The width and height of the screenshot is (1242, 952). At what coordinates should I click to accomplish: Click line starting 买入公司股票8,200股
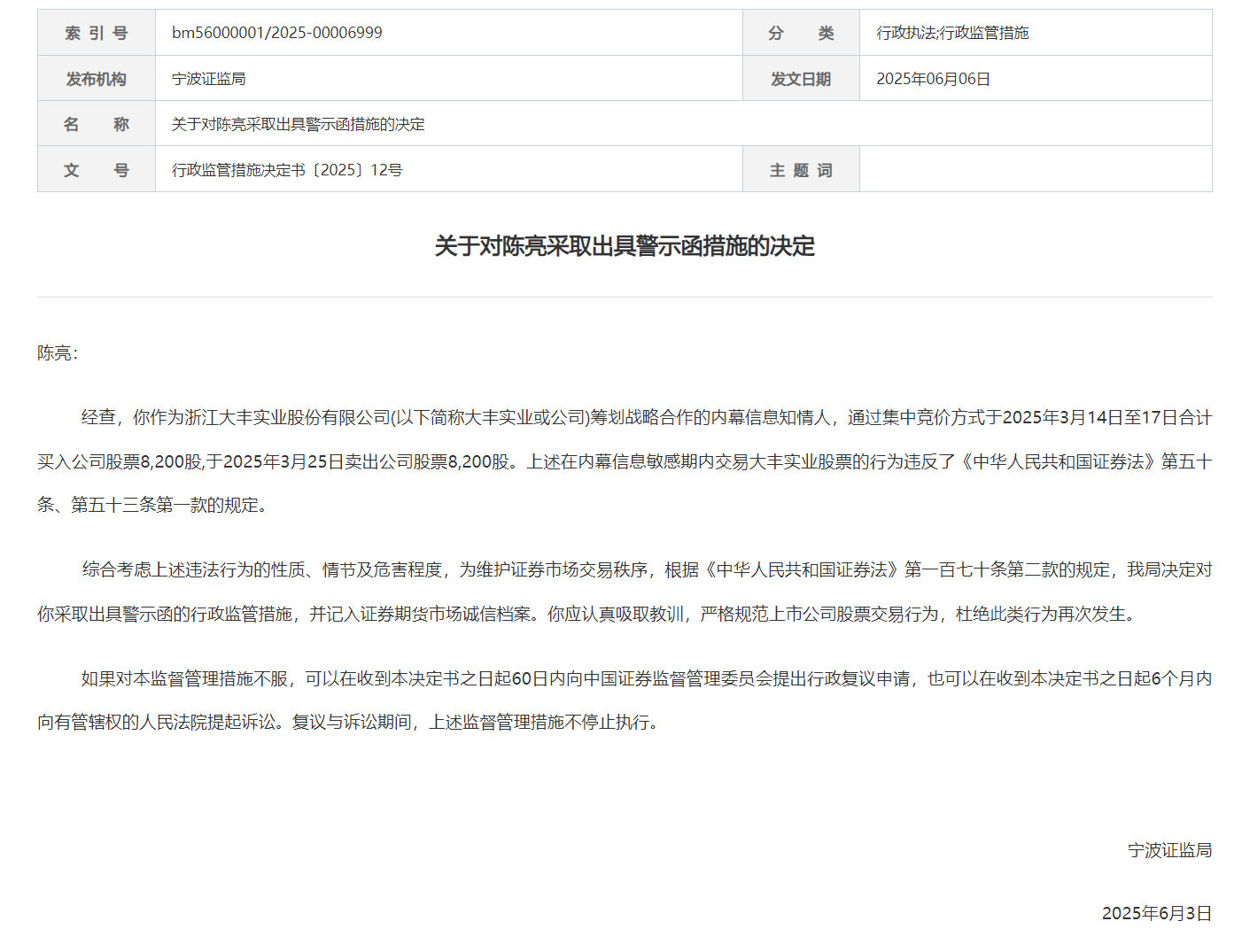(x=625, y=461)
